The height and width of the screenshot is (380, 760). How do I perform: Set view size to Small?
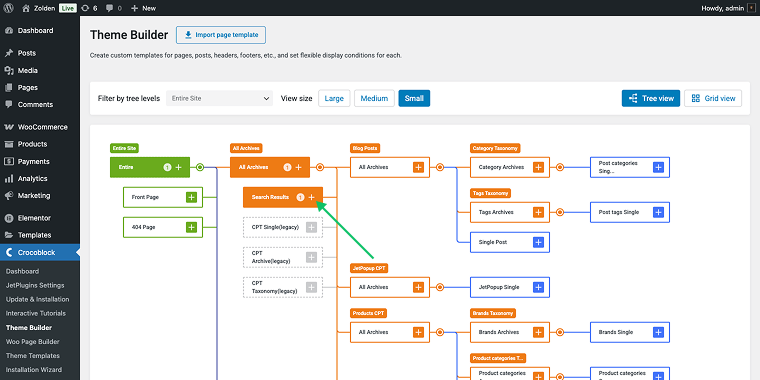414,98
